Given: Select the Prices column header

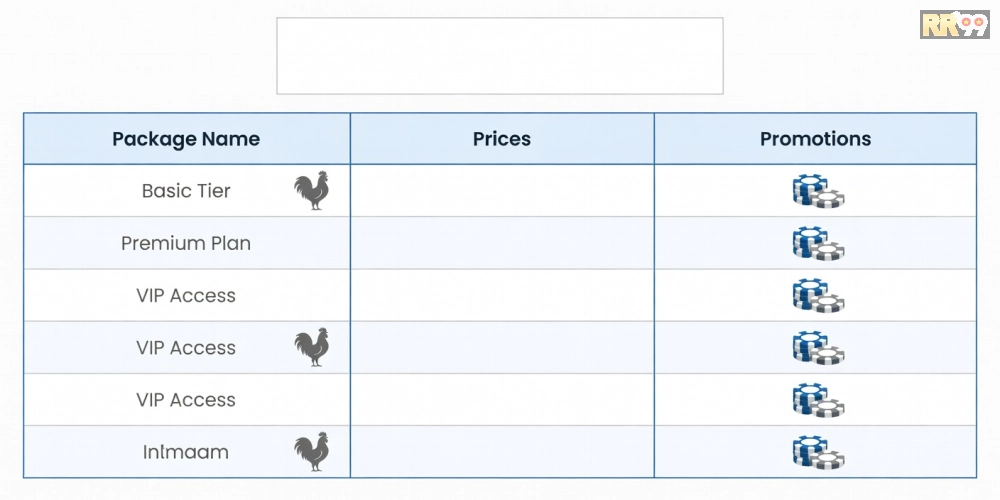Looking at the screenshot, I should click(x=502, y=139).
